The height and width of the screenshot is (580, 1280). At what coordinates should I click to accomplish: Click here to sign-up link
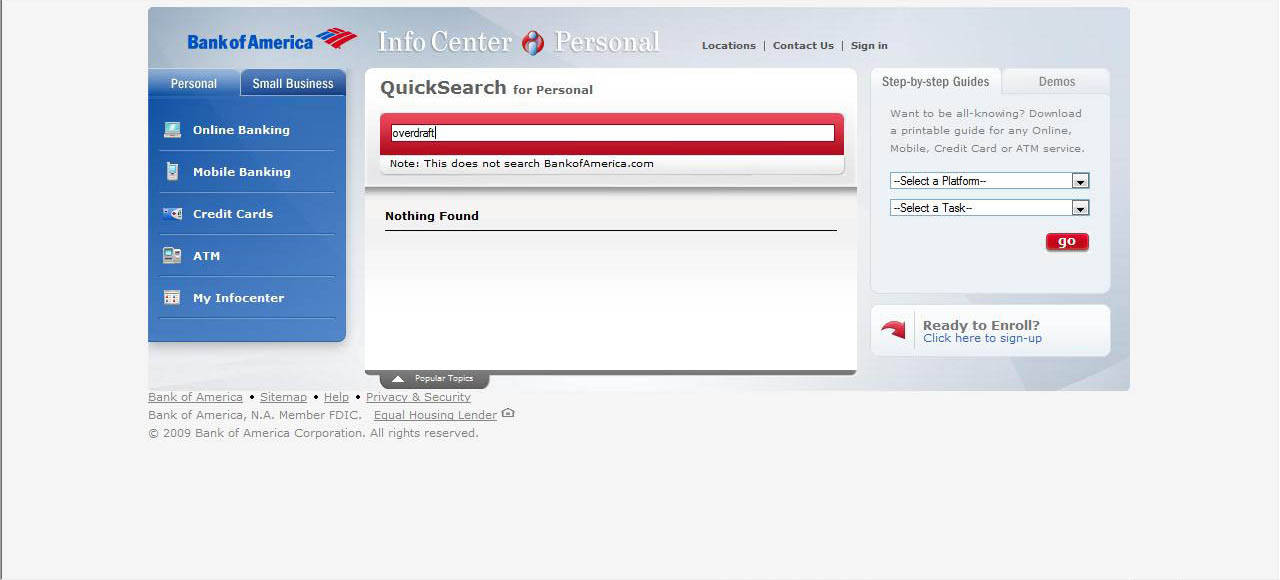pyautogui.click(x=982, y=339)
